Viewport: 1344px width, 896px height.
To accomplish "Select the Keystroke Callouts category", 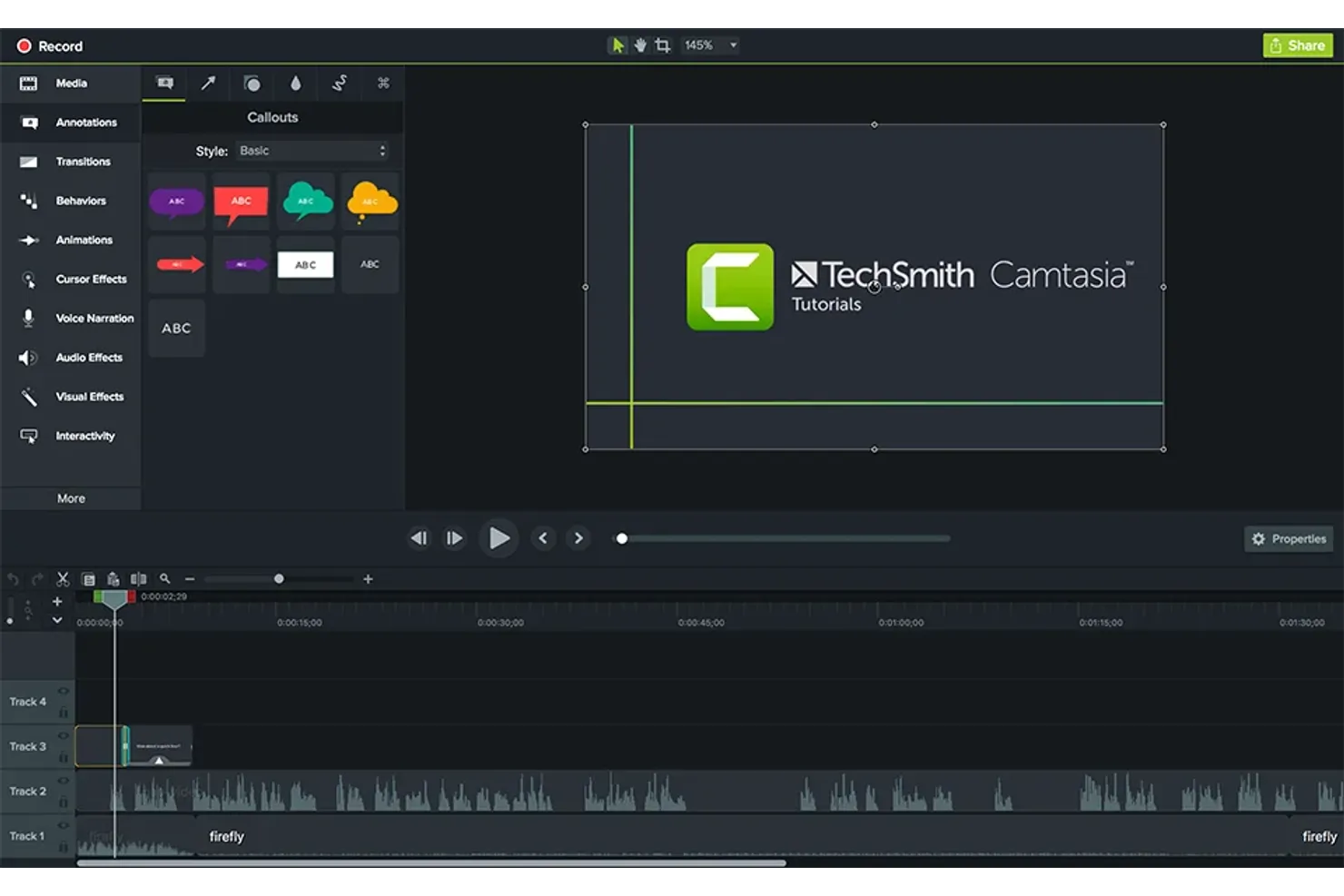I will click(x=383, y=84).
